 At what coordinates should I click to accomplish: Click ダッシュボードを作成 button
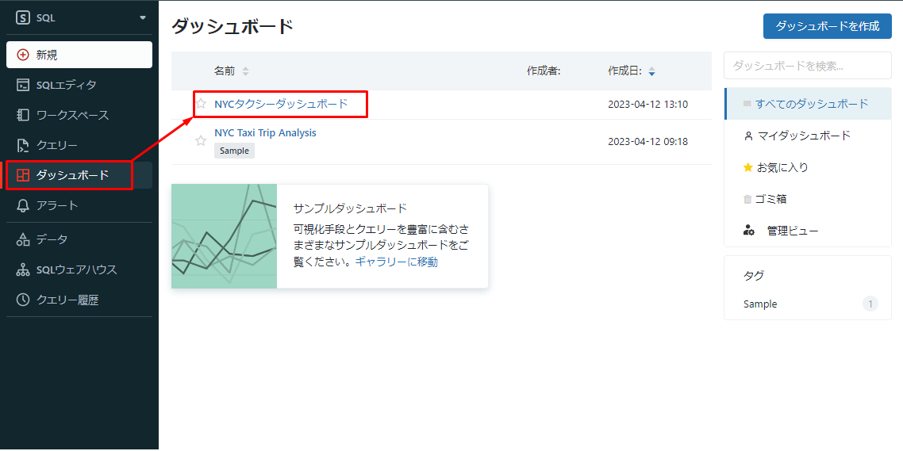(827, 26)
